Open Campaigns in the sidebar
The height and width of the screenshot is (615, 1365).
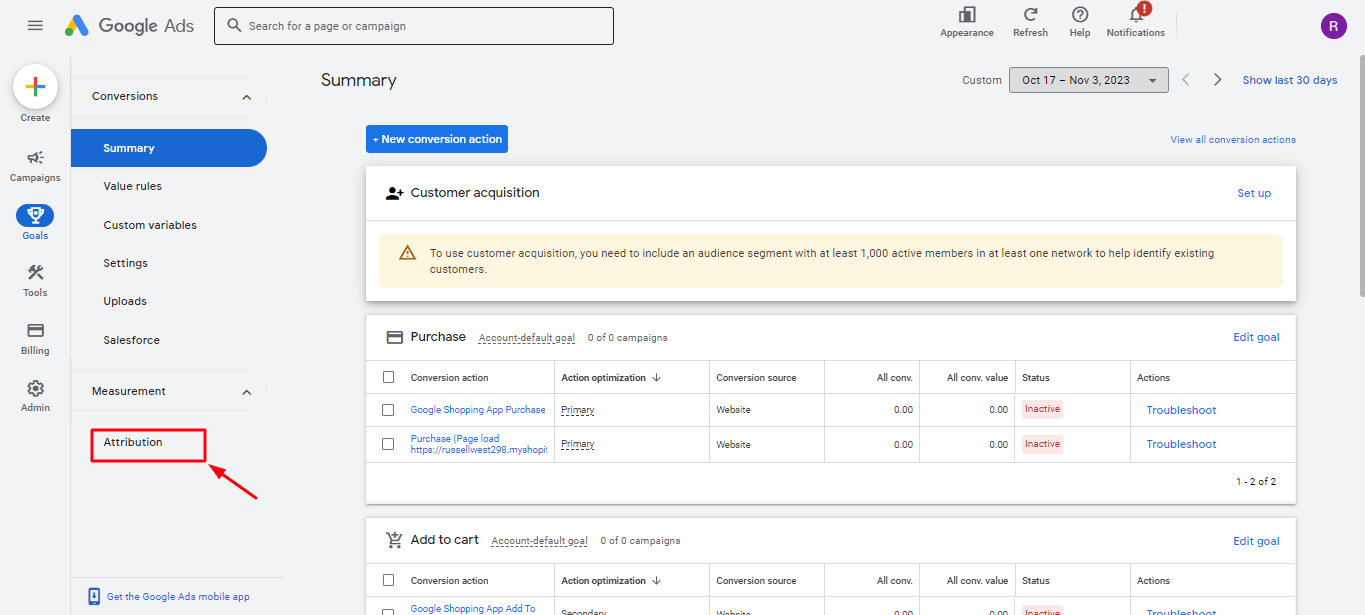click(x=35, y=166)
